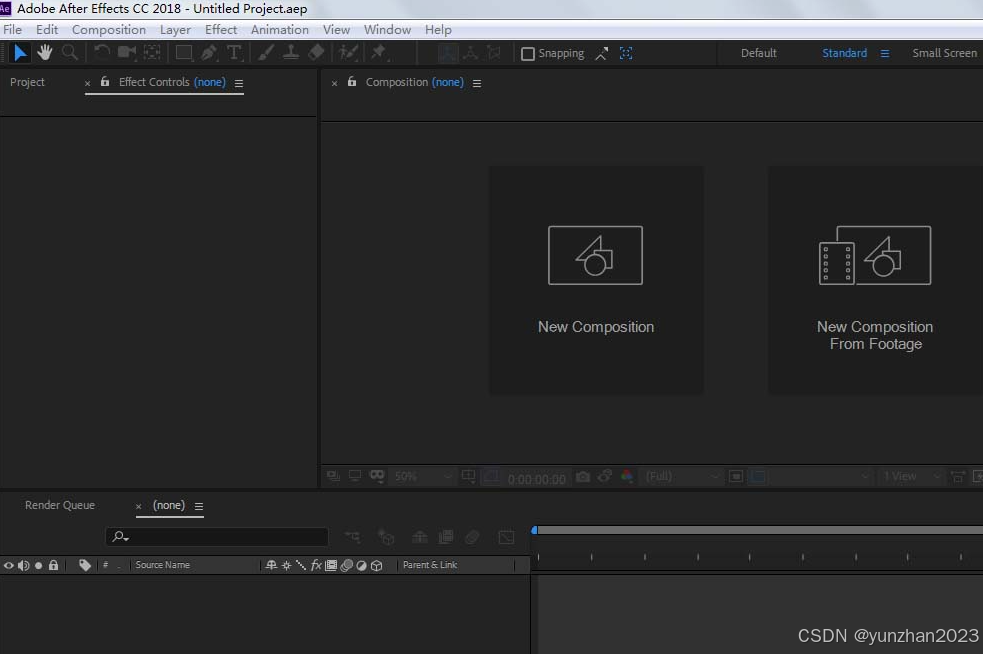Select the Unified Camera tool
This screenshot has width=983, height=654.
[127, 53]
